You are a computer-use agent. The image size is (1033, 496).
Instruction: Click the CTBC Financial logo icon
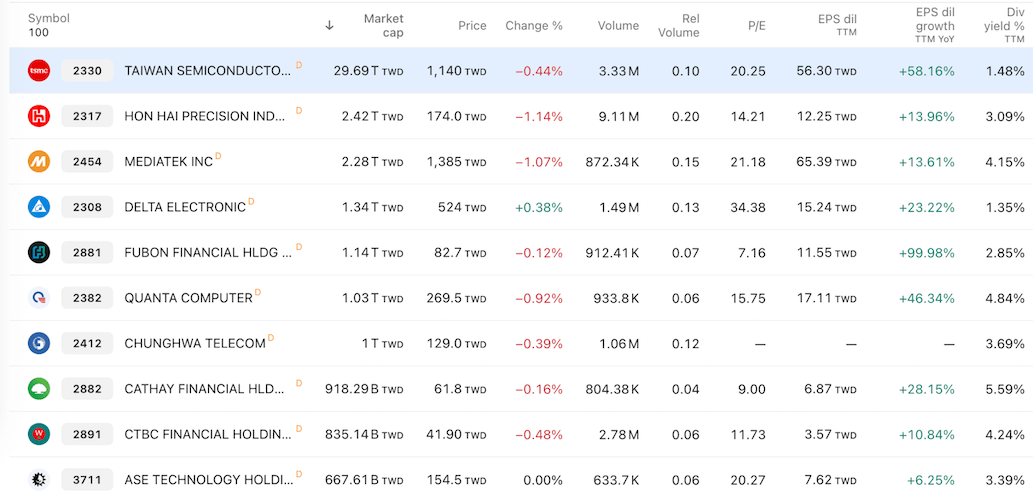pyautogui.click(x=38, y=434)
